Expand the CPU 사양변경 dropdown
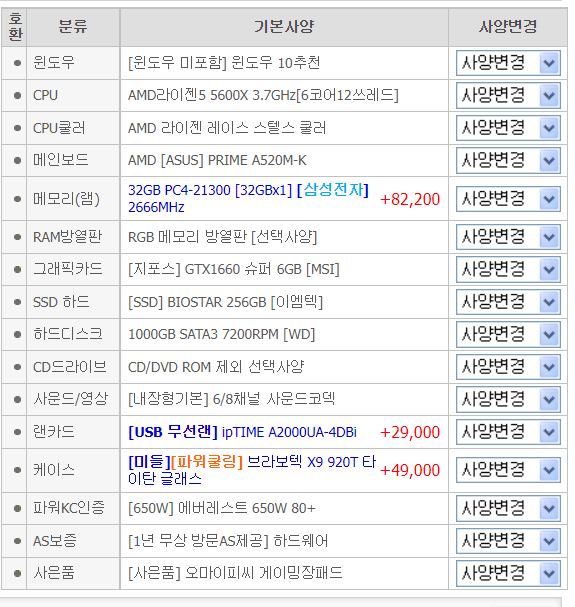Image resolution: width=575 pixels, height=607 pixels. coord(508,95)
